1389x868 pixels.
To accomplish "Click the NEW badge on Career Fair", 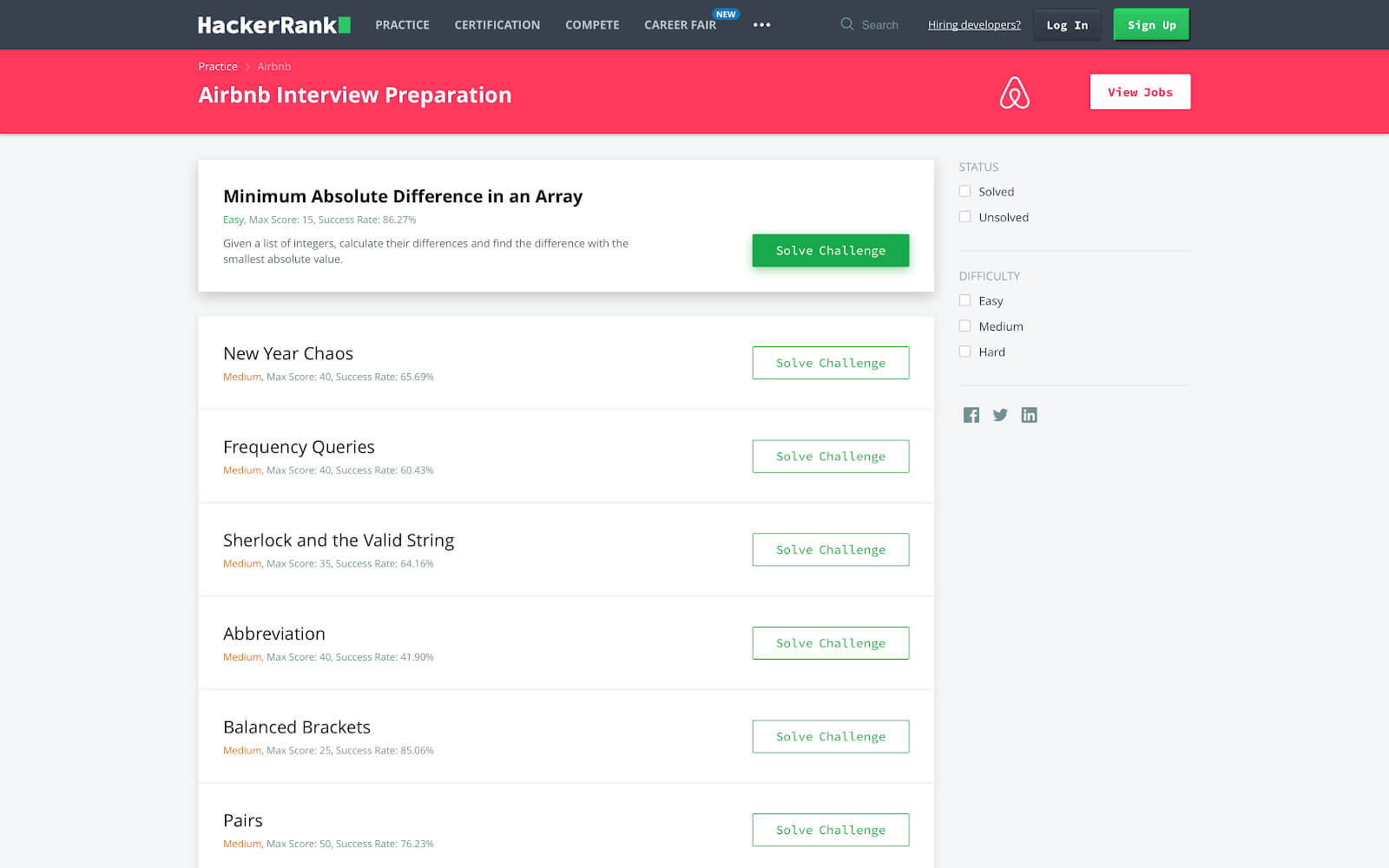I will pyautogui.click(x=726, y=14).
